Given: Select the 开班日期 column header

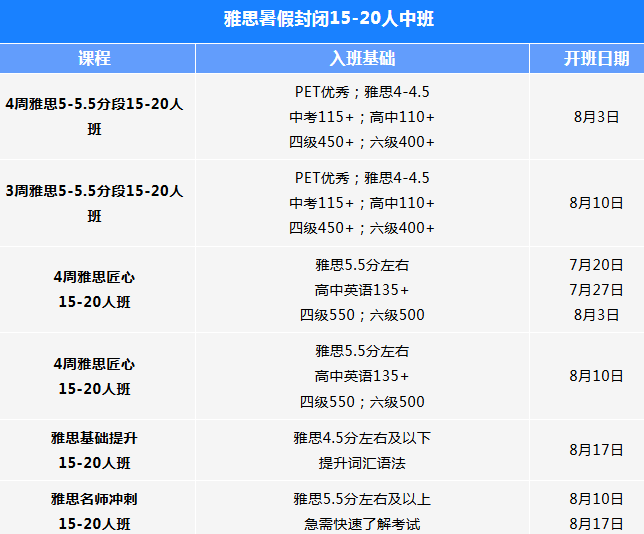Looking at the screenshot, I should [x=596, y=58].
